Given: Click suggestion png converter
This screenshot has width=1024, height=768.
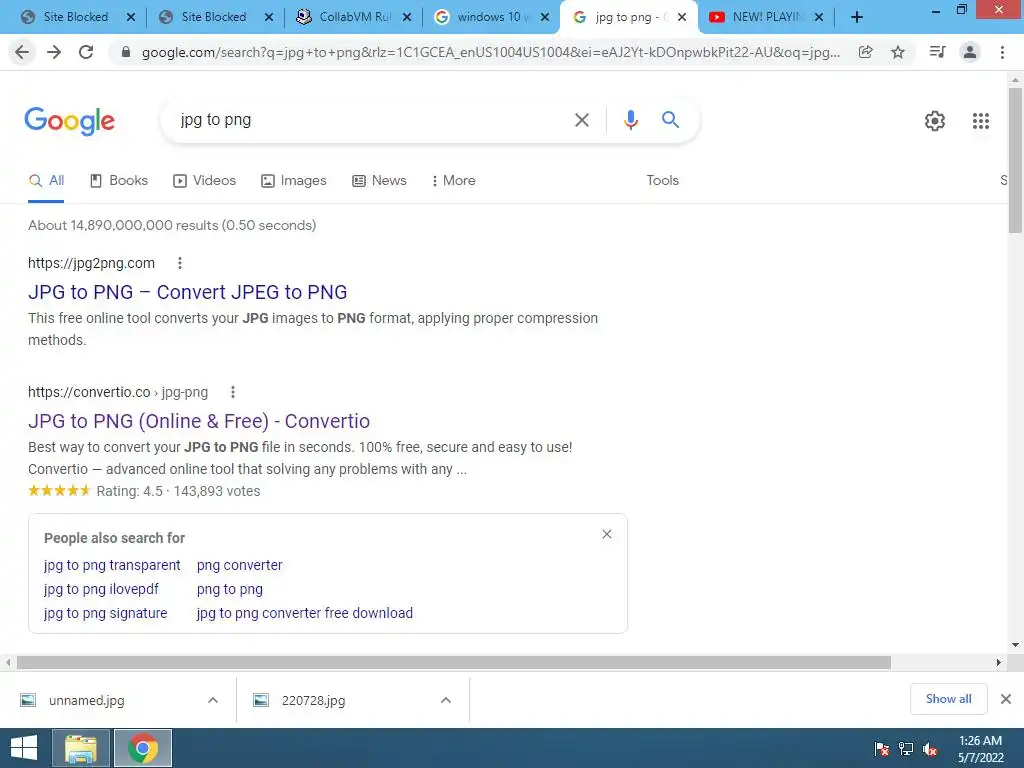Looking at the screenshot, I should tap(240, 566).
